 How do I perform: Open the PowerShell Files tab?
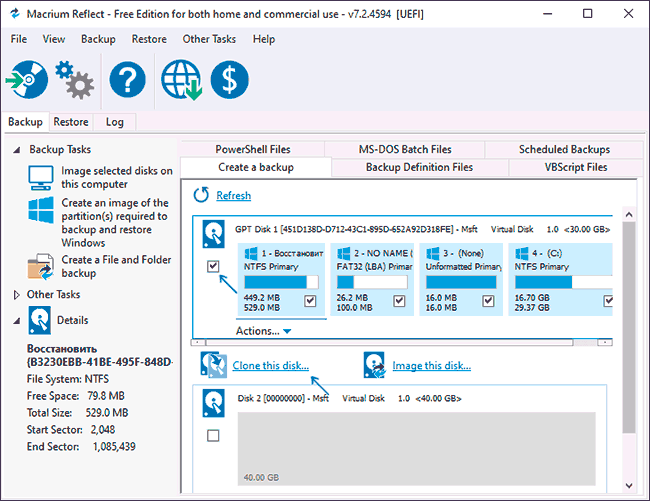pos(252,150)
